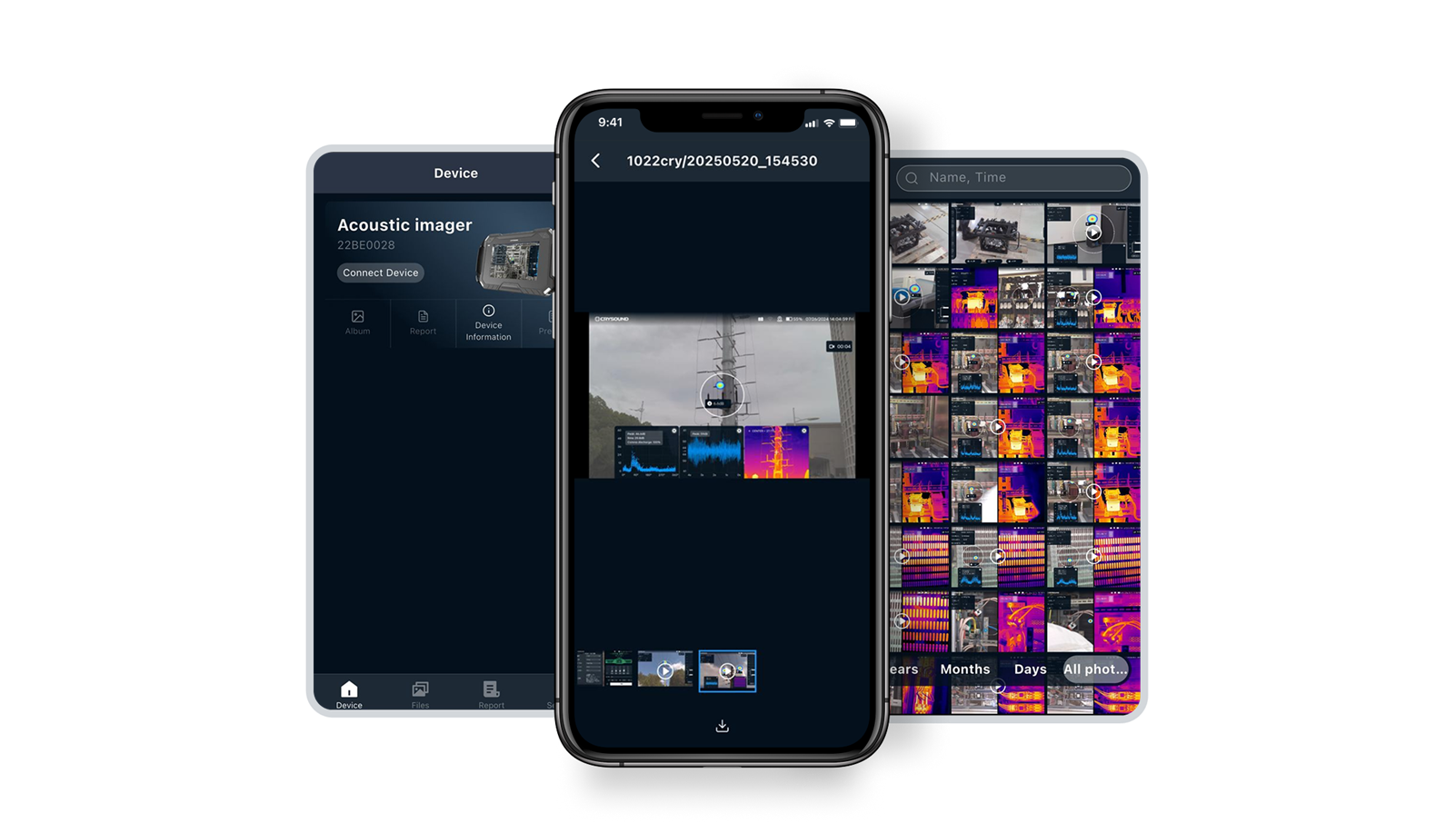Select the third filmstrip video thumbnail
Screen dimensions: 1456x823
pos(665,670)
